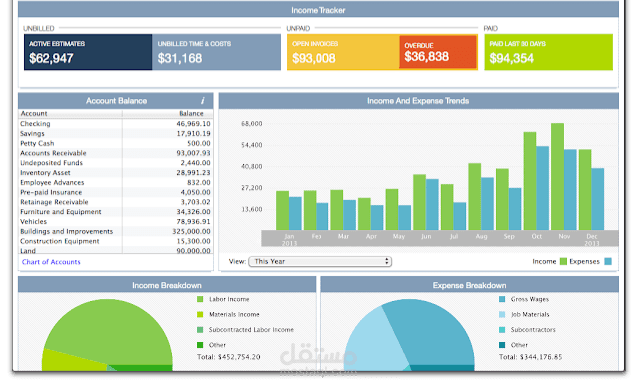Select the Active Estimates $62,947 tile
Screen dimensions: 638x386
coord(88,52)
